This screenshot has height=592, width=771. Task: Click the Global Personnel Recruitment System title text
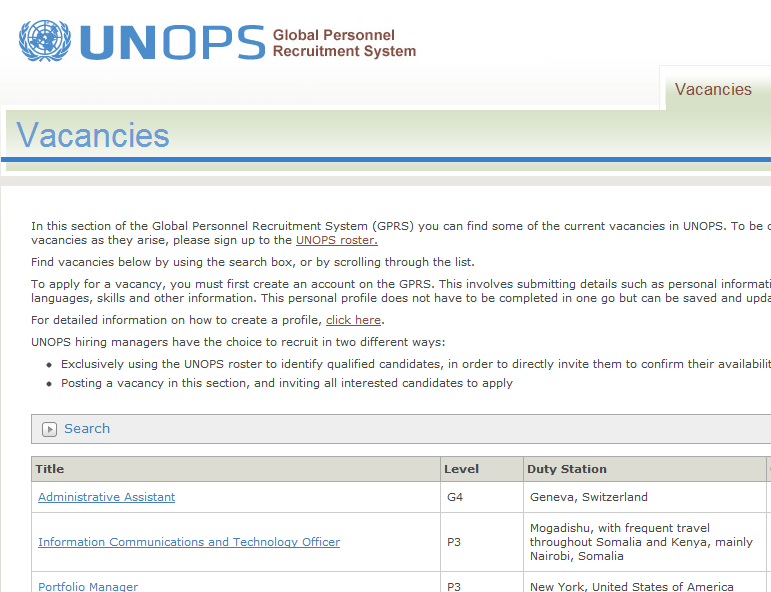343,44
